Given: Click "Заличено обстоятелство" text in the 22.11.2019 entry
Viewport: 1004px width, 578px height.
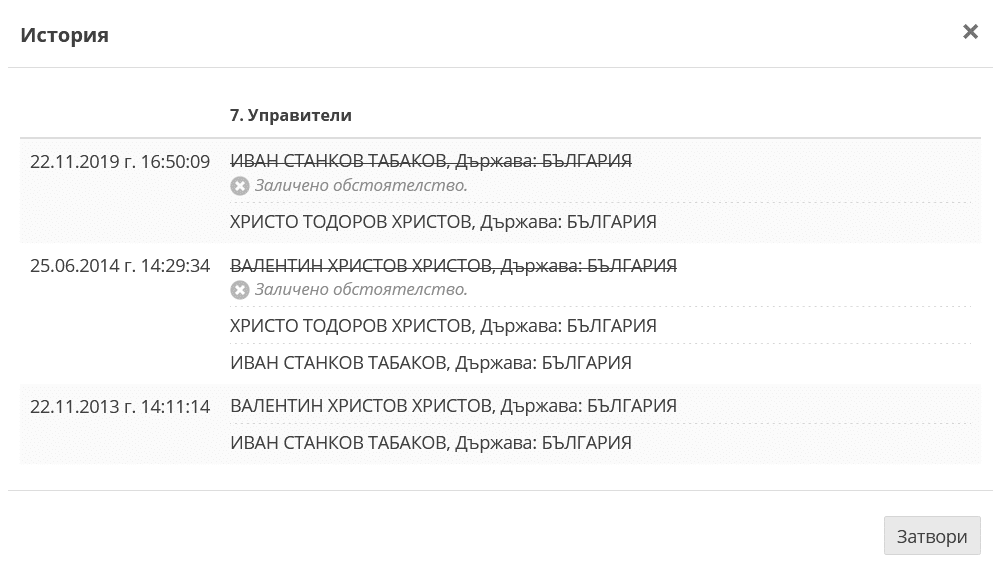Looking at the screenshot, I should 361,185.
